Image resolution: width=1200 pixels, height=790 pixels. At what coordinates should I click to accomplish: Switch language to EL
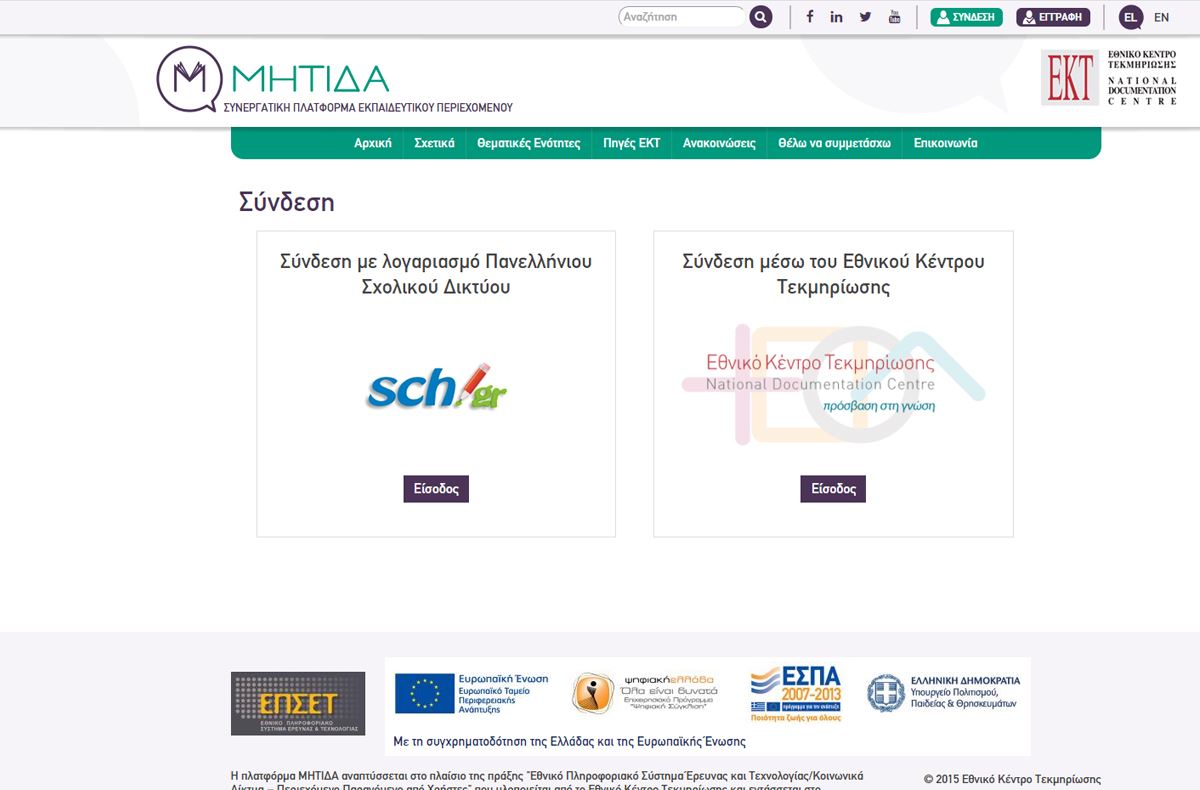click(x=1130, y=17)
